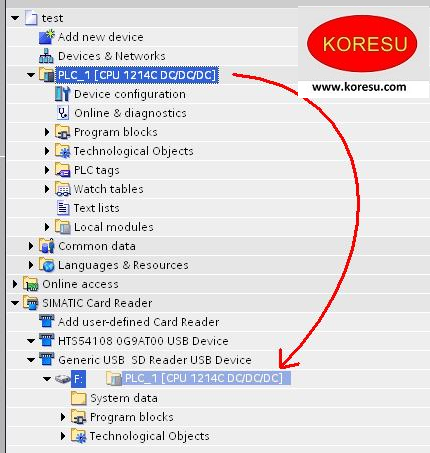
Task: Click the Text lists document icon
Action: pos(62,208)
